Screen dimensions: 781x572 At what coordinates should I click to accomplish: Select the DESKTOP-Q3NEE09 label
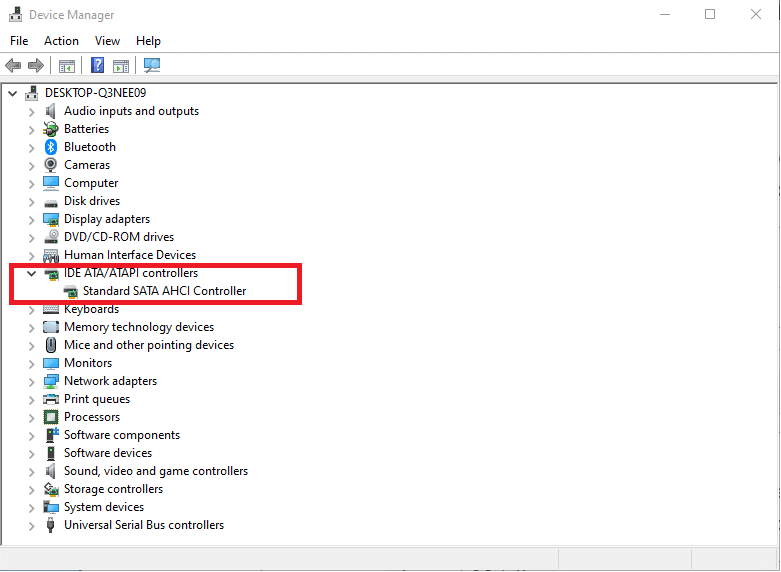pyautogui.click(x=96, y=93)
